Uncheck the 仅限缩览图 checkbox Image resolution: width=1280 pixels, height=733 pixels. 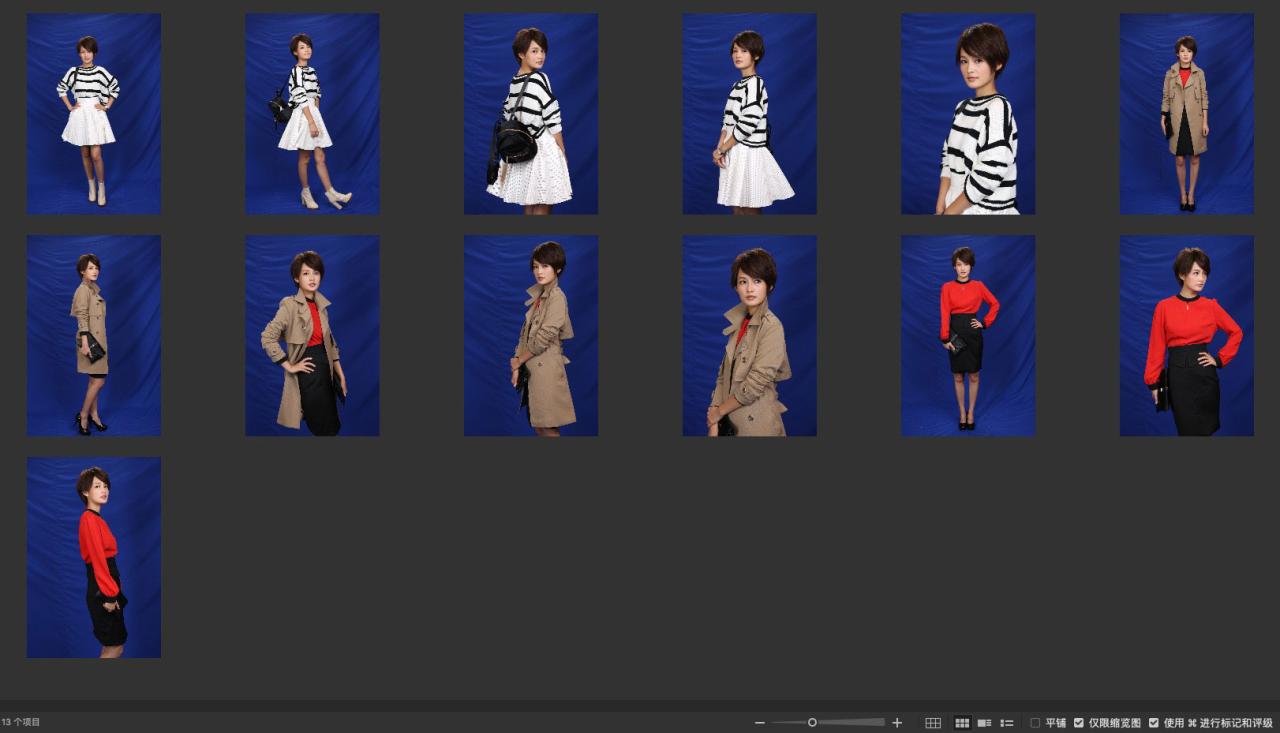(1079, 723)
